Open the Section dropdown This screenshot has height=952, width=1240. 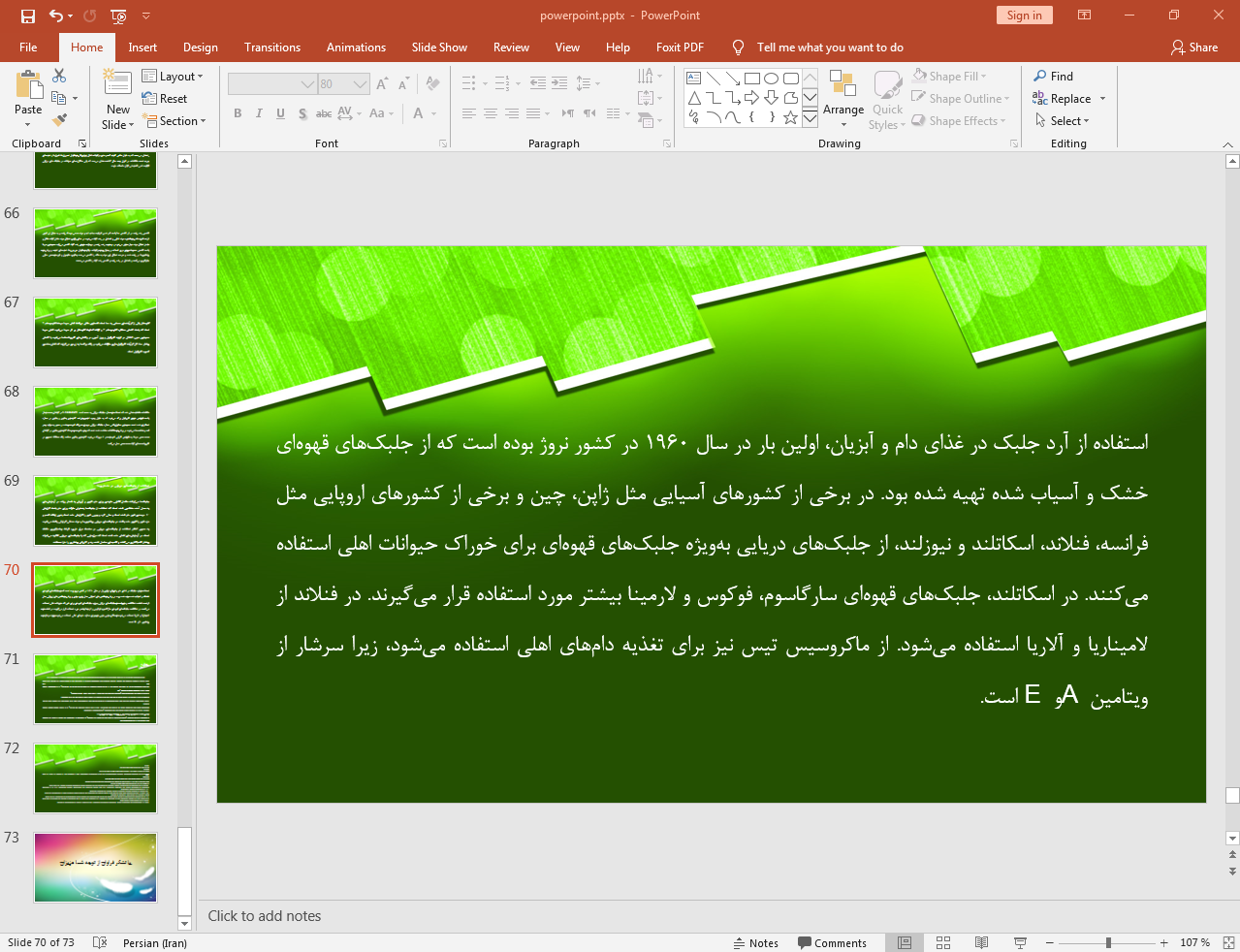coord(175,121)
